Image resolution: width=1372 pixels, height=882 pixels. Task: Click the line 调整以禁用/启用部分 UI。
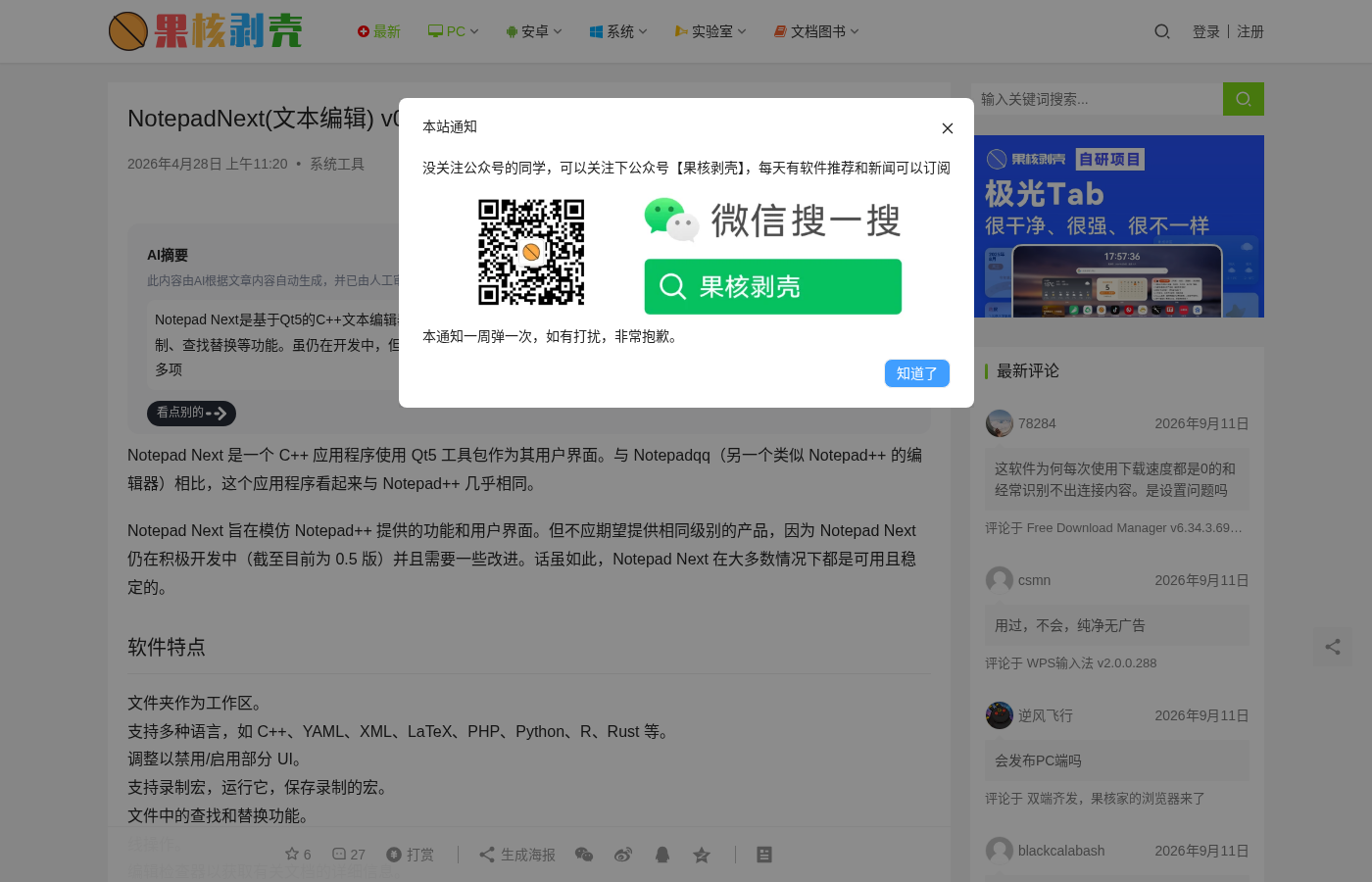click(218, 759)
